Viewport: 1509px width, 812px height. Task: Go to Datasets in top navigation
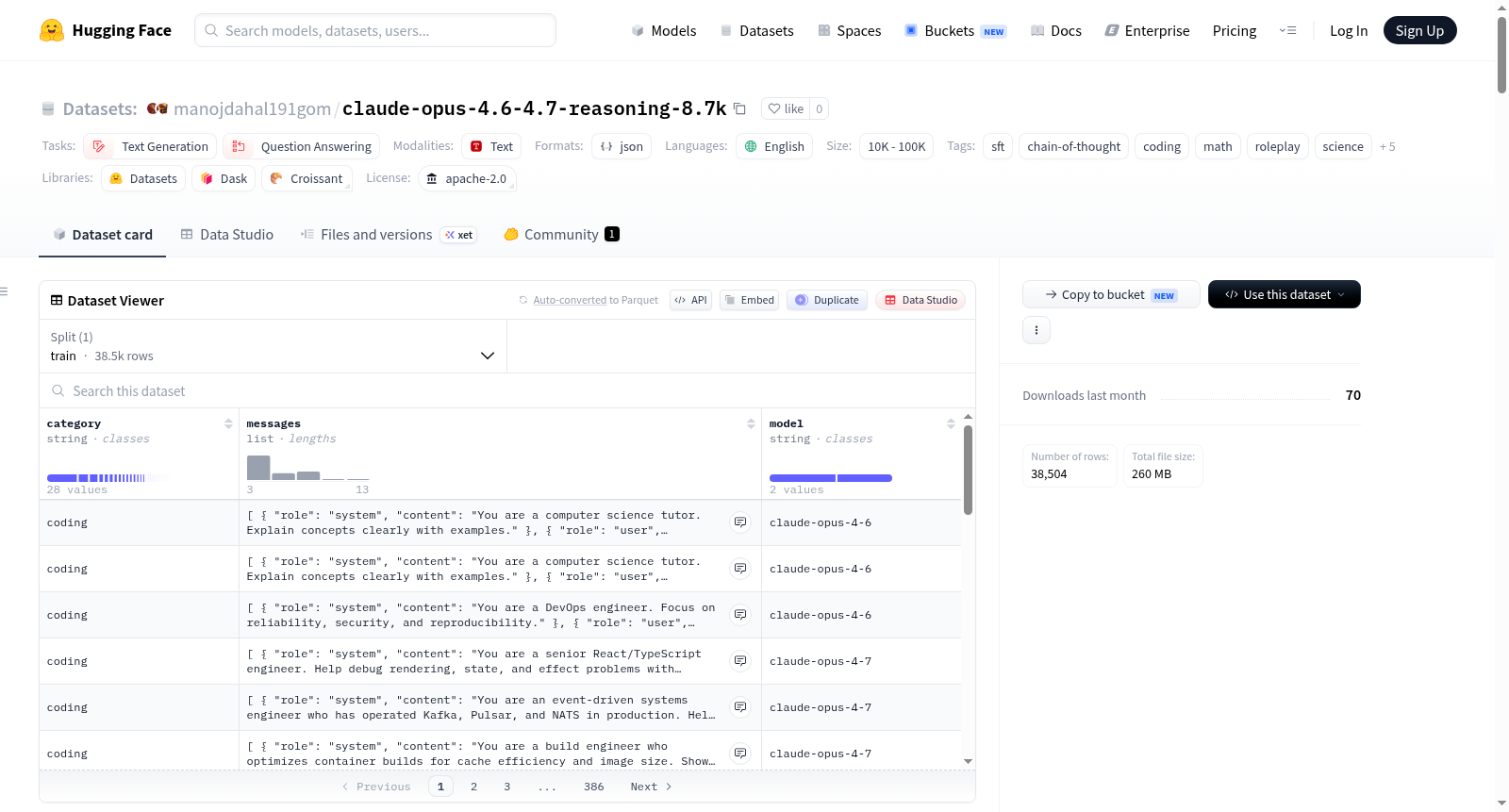757,31
